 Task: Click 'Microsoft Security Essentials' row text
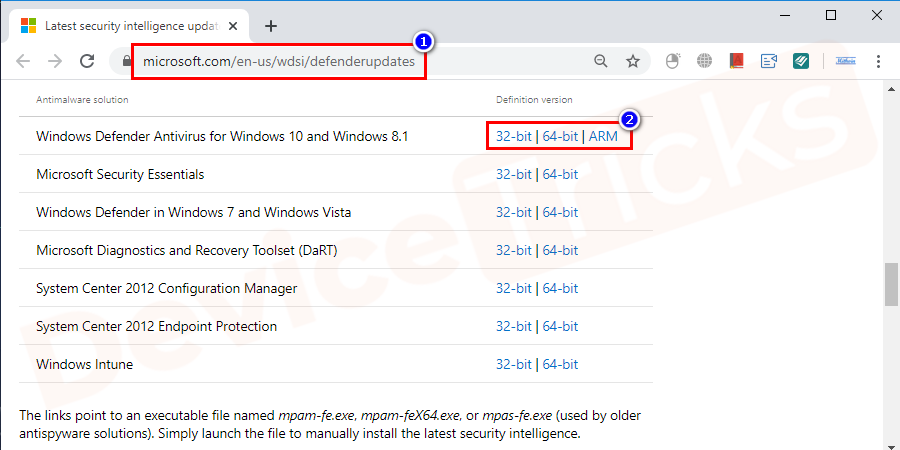pyautogui.click(x=120, y=174)
